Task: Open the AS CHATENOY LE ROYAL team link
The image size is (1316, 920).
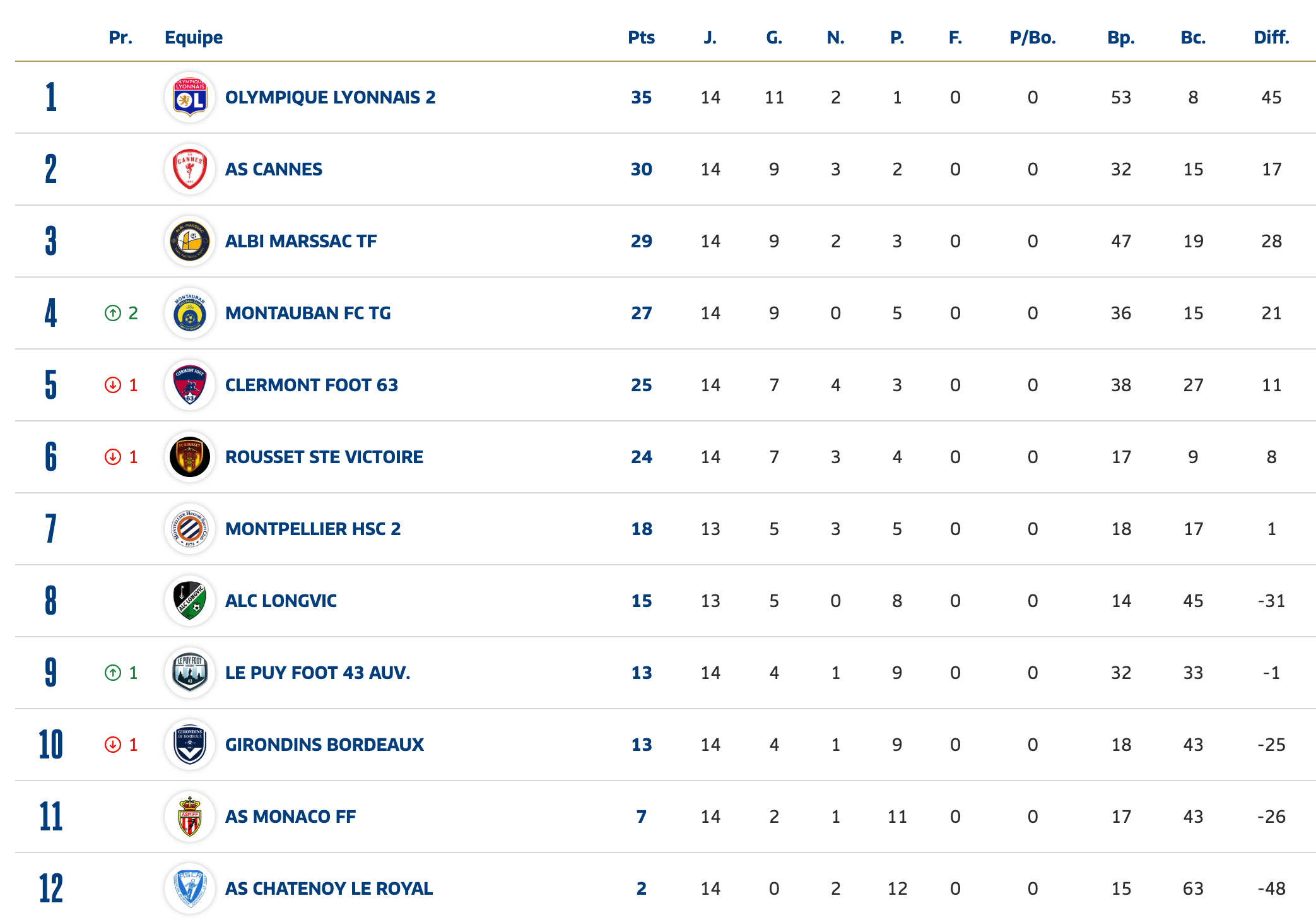Action: (x=329, y=888)
